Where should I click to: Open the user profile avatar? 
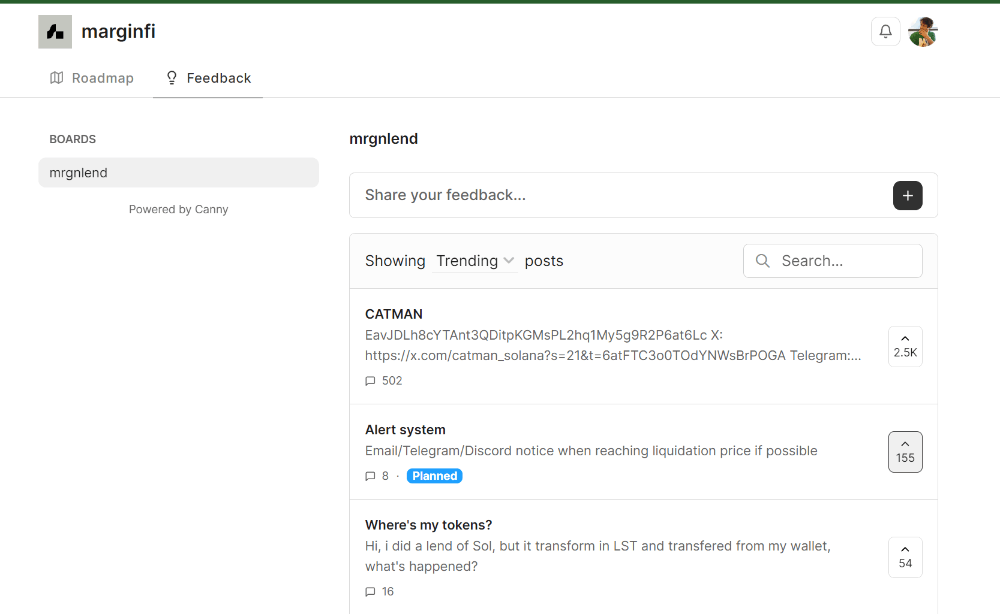click(x=923, y=32)
